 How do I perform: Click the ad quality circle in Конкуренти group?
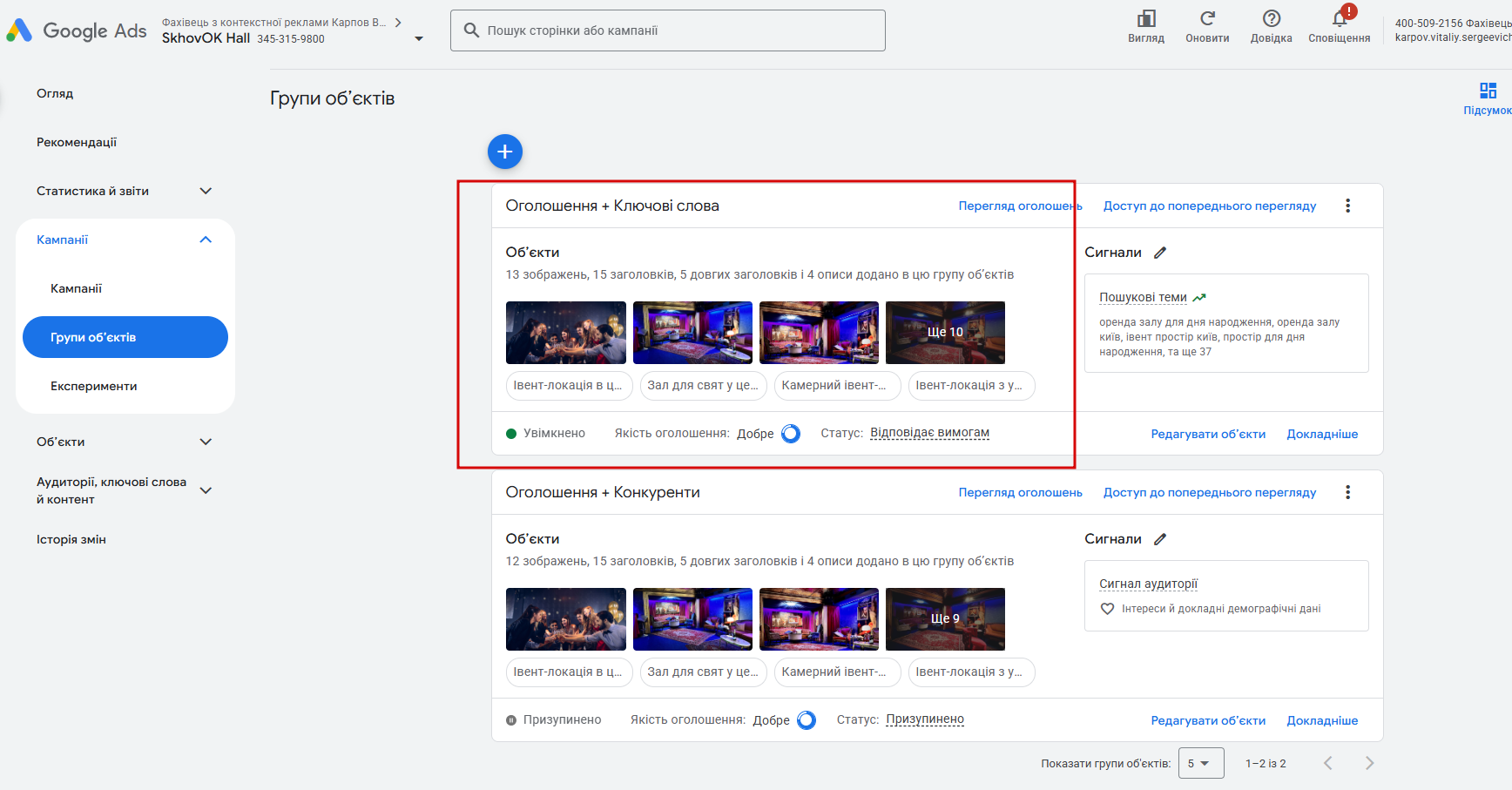[x=807, y=720]
